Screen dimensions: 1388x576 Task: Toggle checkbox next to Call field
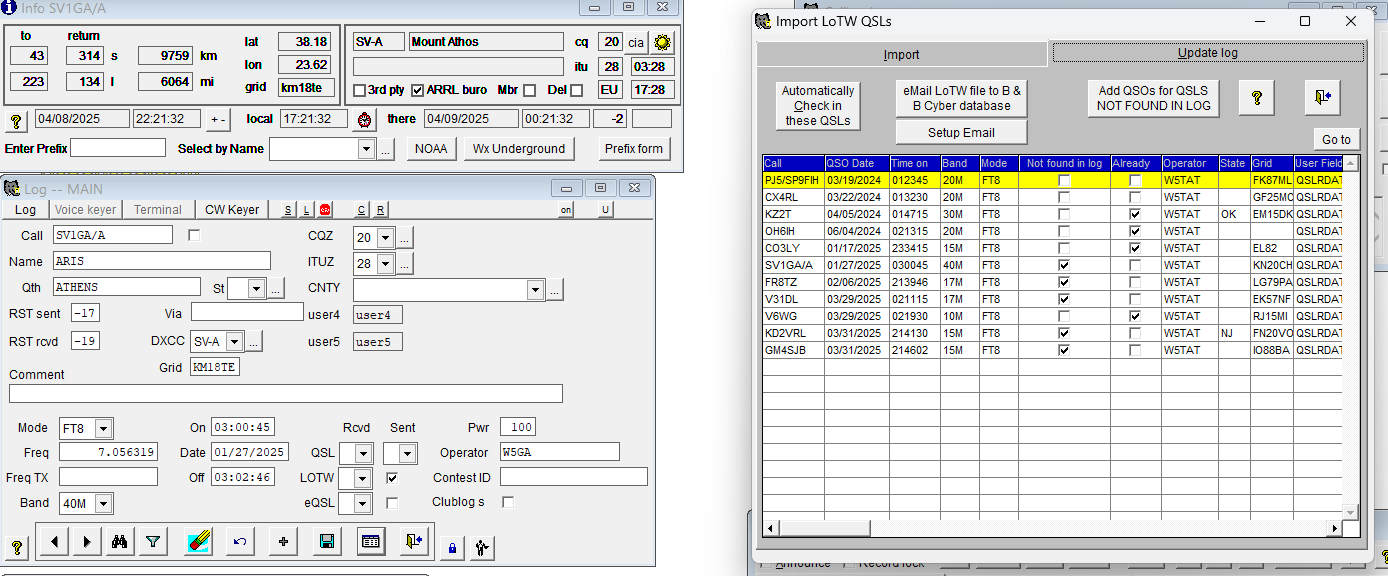point(194,235)
